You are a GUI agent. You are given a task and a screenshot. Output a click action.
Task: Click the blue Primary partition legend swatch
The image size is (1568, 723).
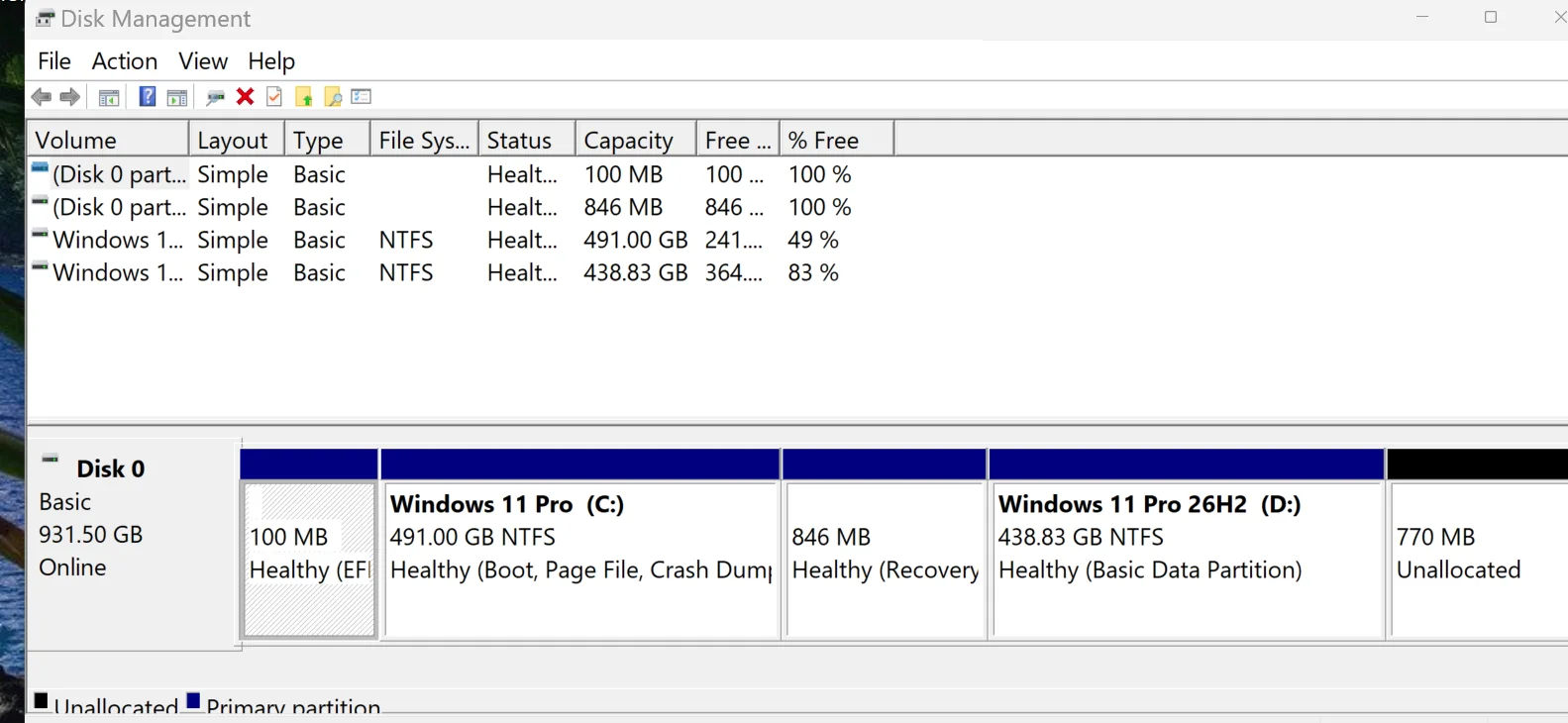click(193, 701)
